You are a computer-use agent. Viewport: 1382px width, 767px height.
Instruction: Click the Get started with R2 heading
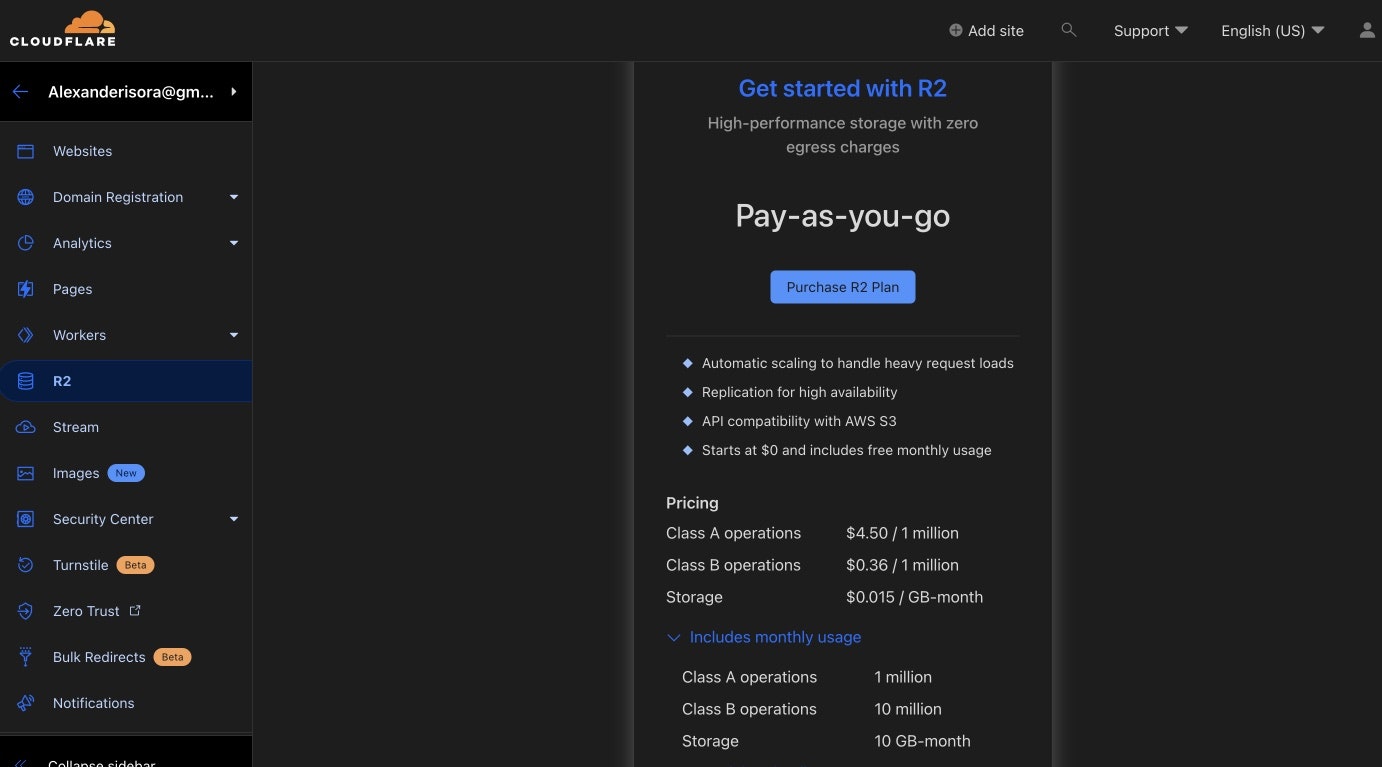pyautogui.click(x=842, y=88)
